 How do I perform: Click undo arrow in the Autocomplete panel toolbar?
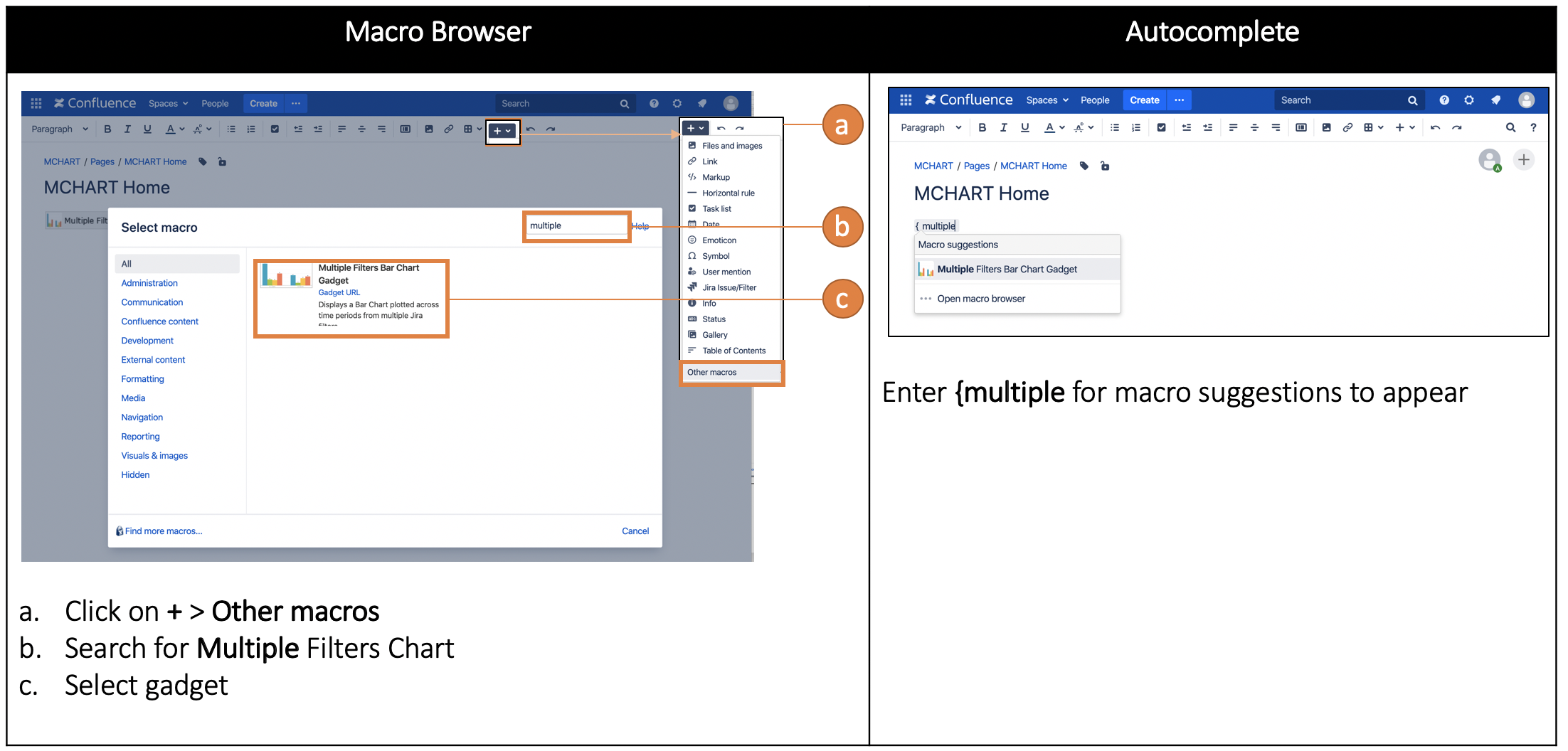[x=1435, y=128]
